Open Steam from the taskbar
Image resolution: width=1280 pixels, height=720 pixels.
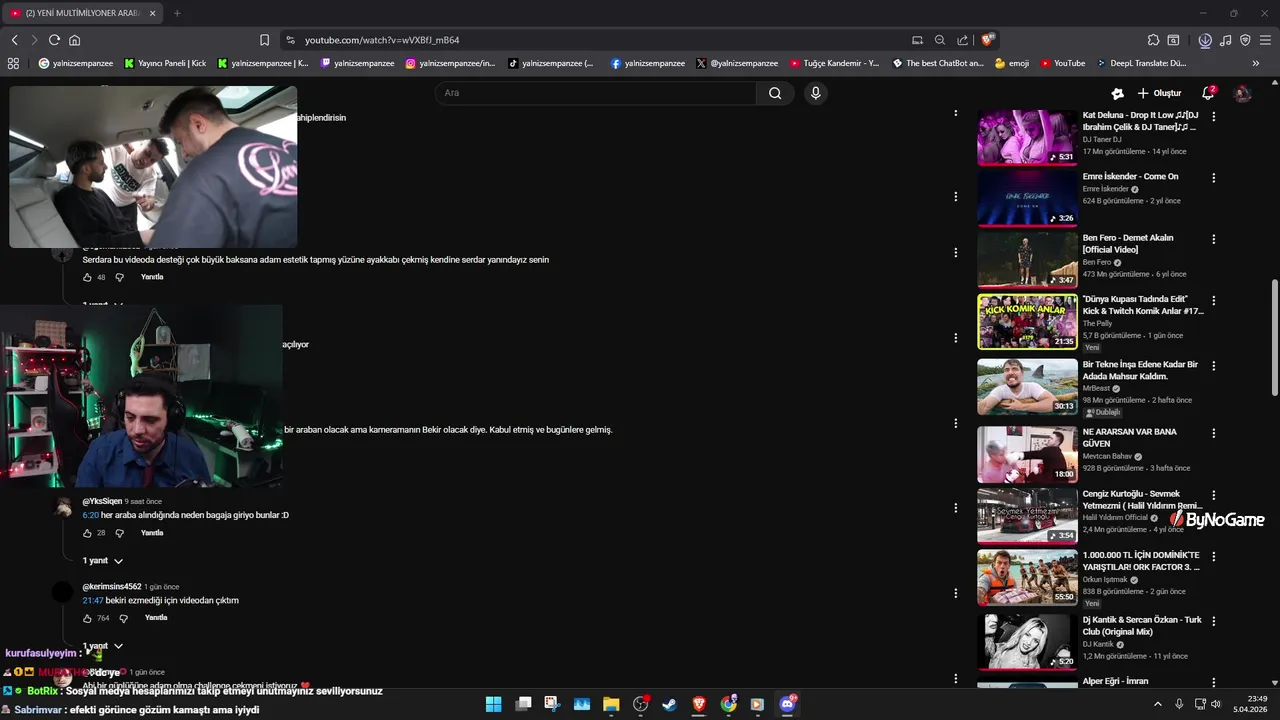(669, 704)
